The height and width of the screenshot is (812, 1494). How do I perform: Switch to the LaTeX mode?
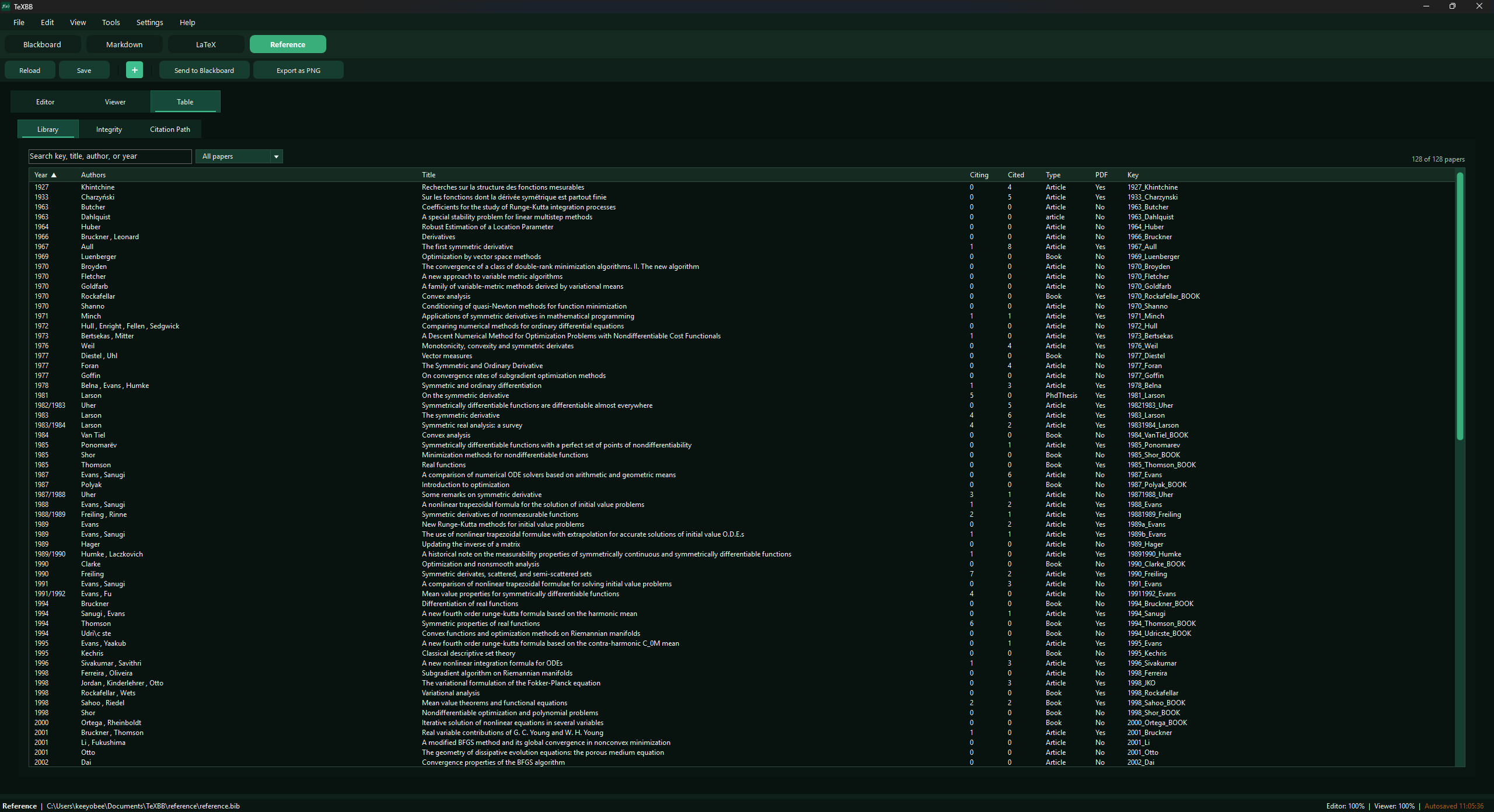point(206,44)
